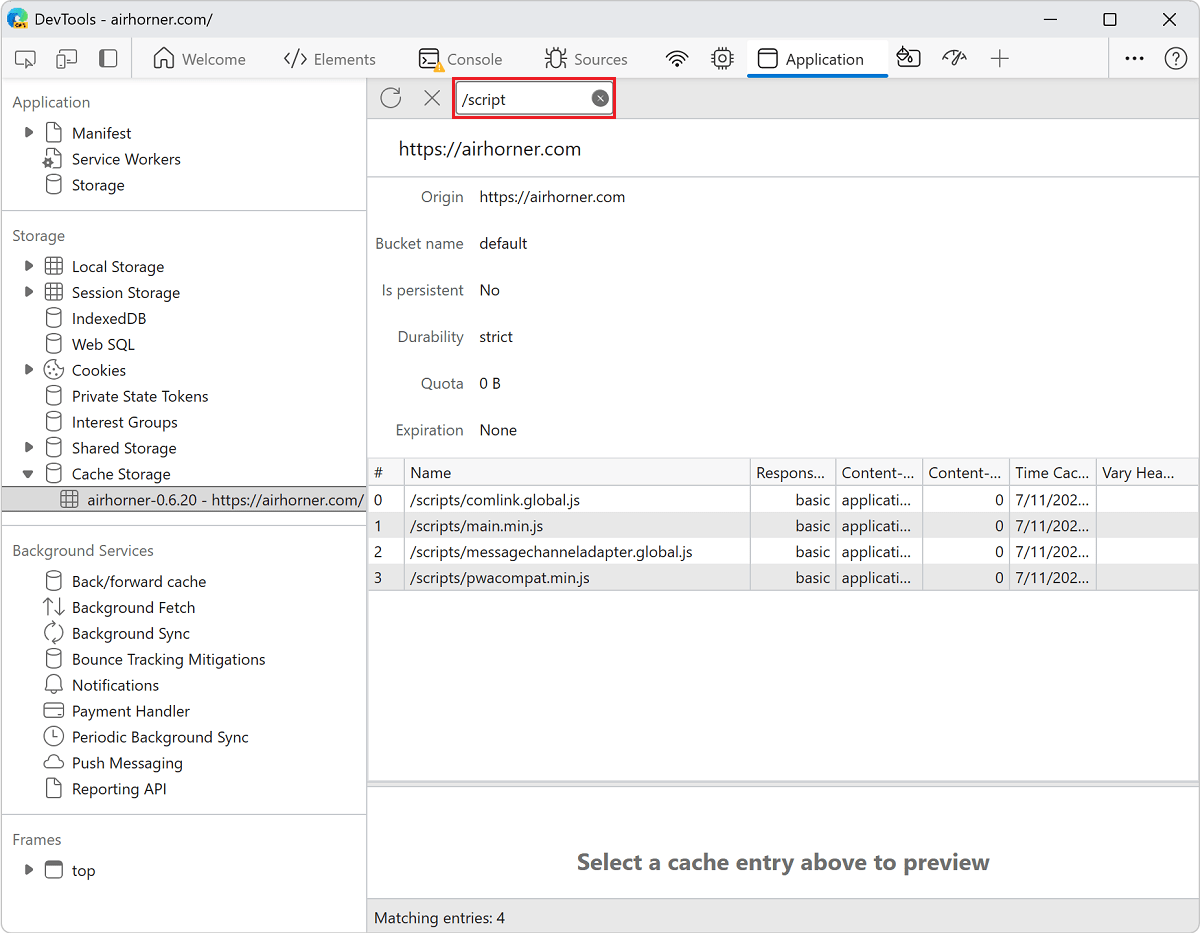Open the three-dot DevTools menu
The width and height of the screenshot is (1200, 933).
(x=1134, y=58)
